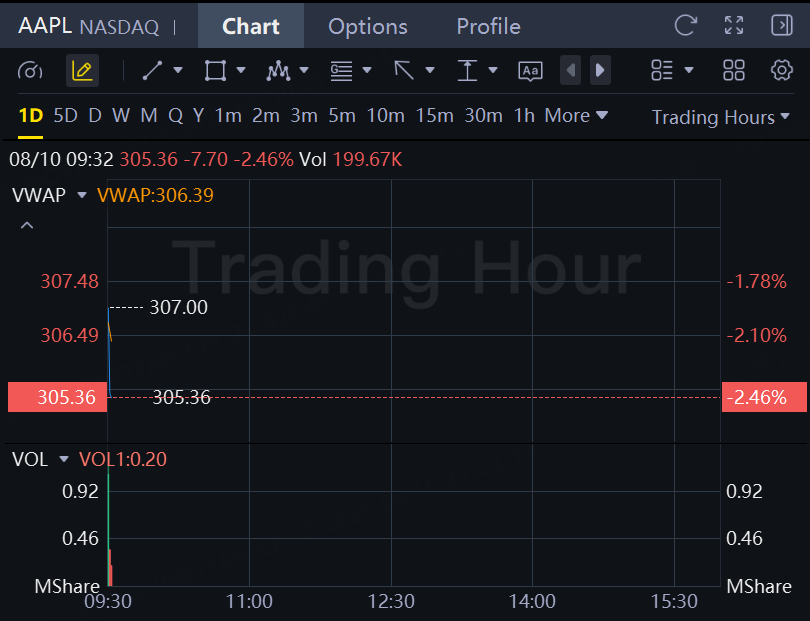Screen dimensions: 810x621
Task: Expand the More timeframes dropdown
Action: tap(576, 116)
